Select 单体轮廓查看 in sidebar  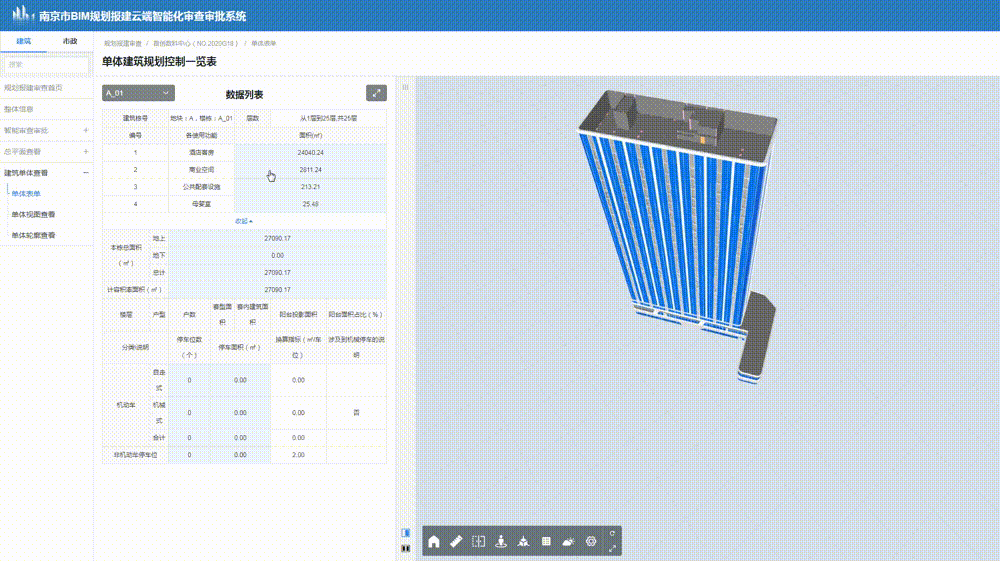coord(33,235)
